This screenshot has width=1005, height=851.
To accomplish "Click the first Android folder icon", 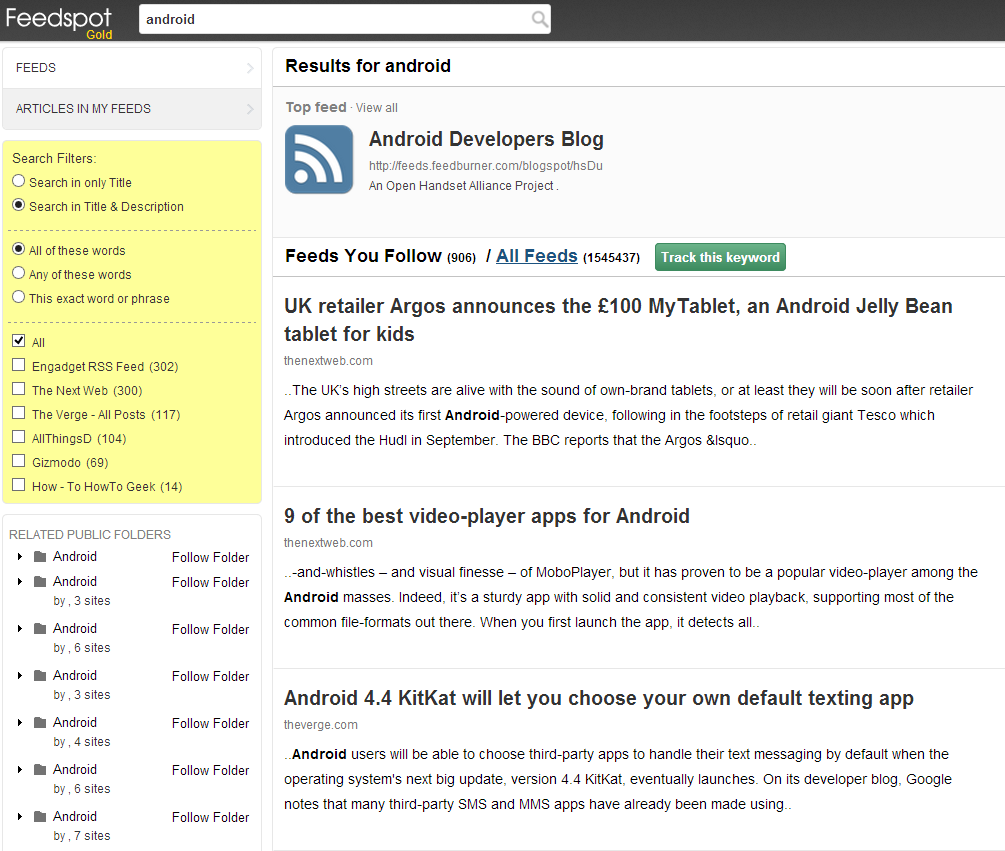I will click(40, 557).
